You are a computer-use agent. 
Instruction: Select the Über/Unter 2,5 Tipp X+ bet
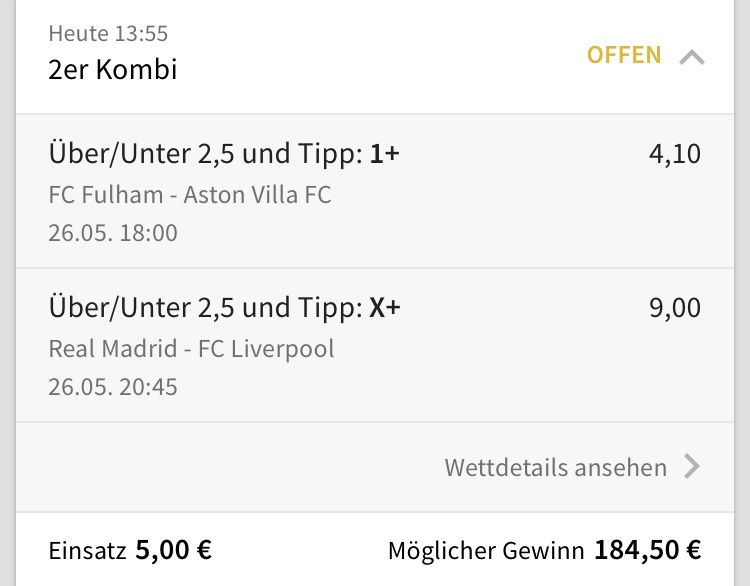coord(225,309)
